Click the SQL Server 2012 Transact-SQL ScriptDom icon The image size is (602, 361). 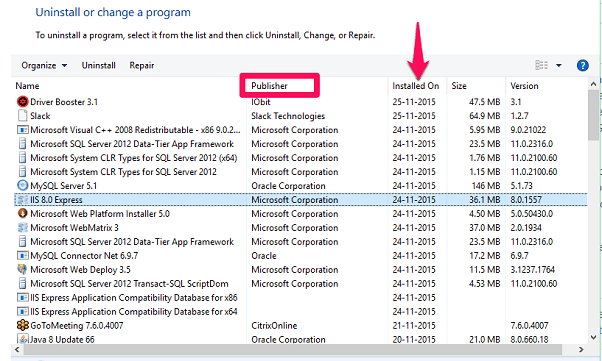pos(23,283)
